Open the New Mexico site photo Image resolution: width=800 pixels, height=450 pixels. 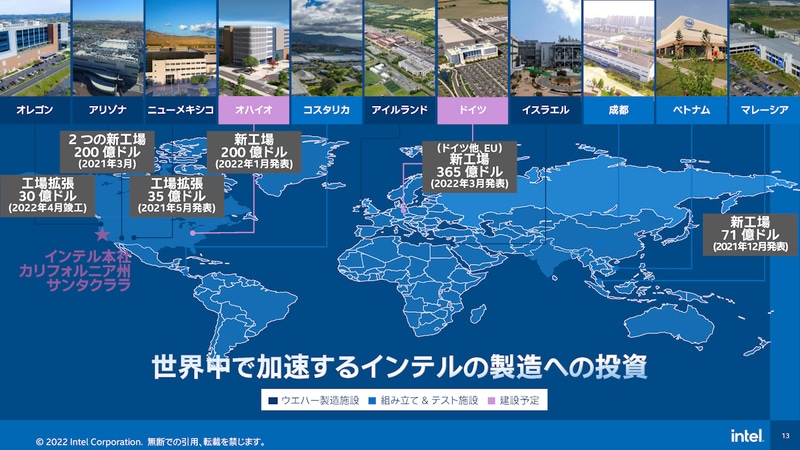181,48
